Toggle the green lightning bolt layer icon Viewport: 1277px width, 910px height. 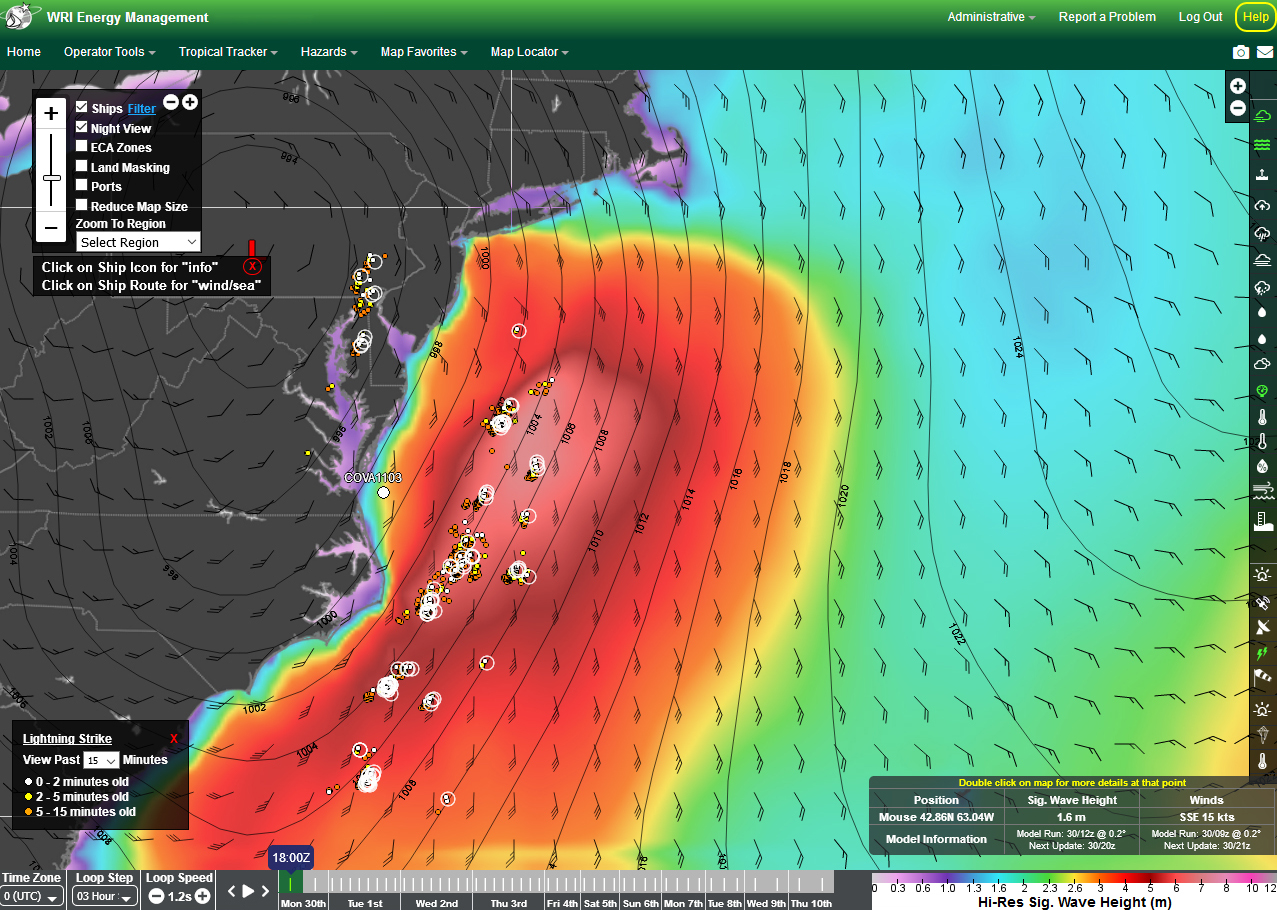coord(1262,653)
